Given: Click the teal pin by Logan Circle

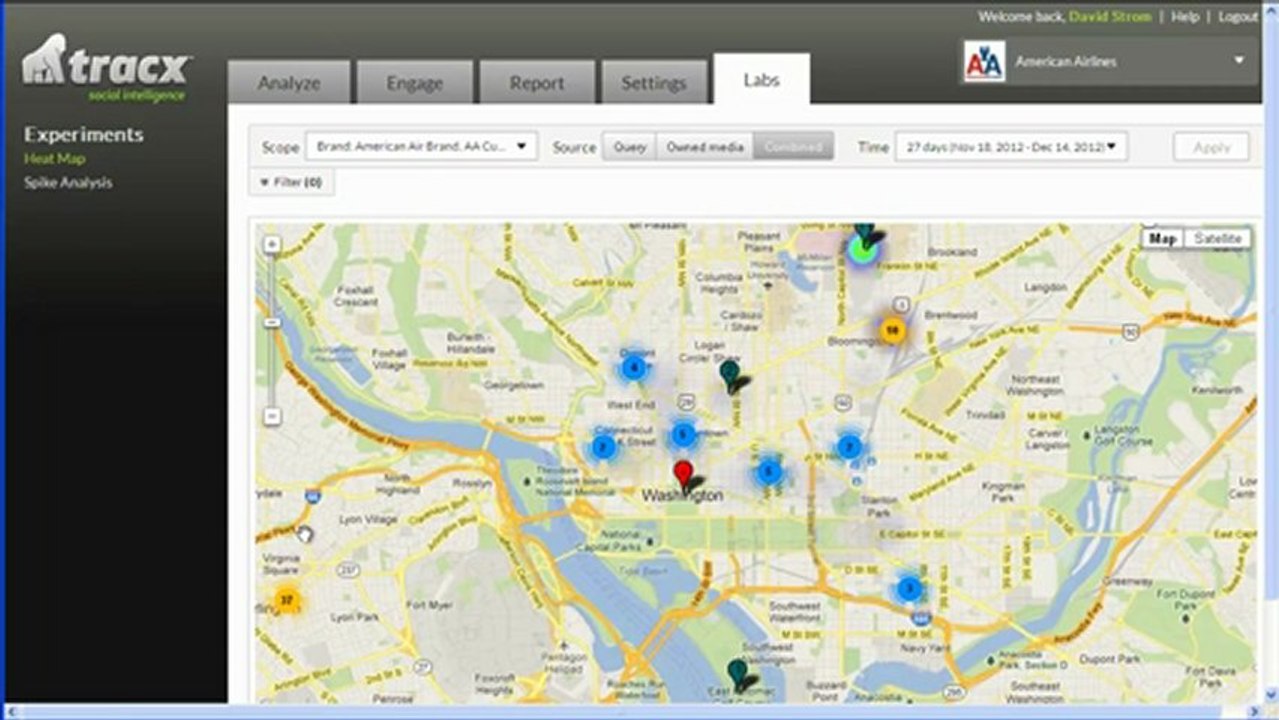Looking at the screenshot, I should coord(730,374).
